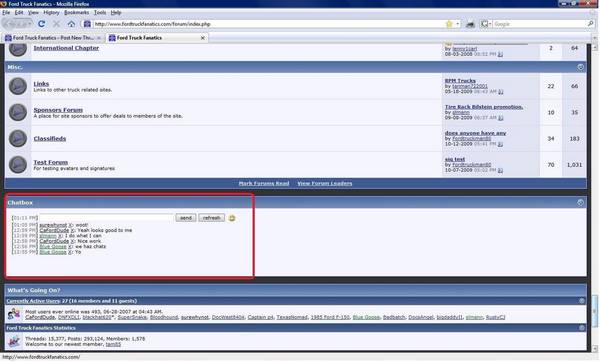The width and height of the screenshot is (600, 362).
Task: Refresh the chatbox messages
Action: (211, 218)
